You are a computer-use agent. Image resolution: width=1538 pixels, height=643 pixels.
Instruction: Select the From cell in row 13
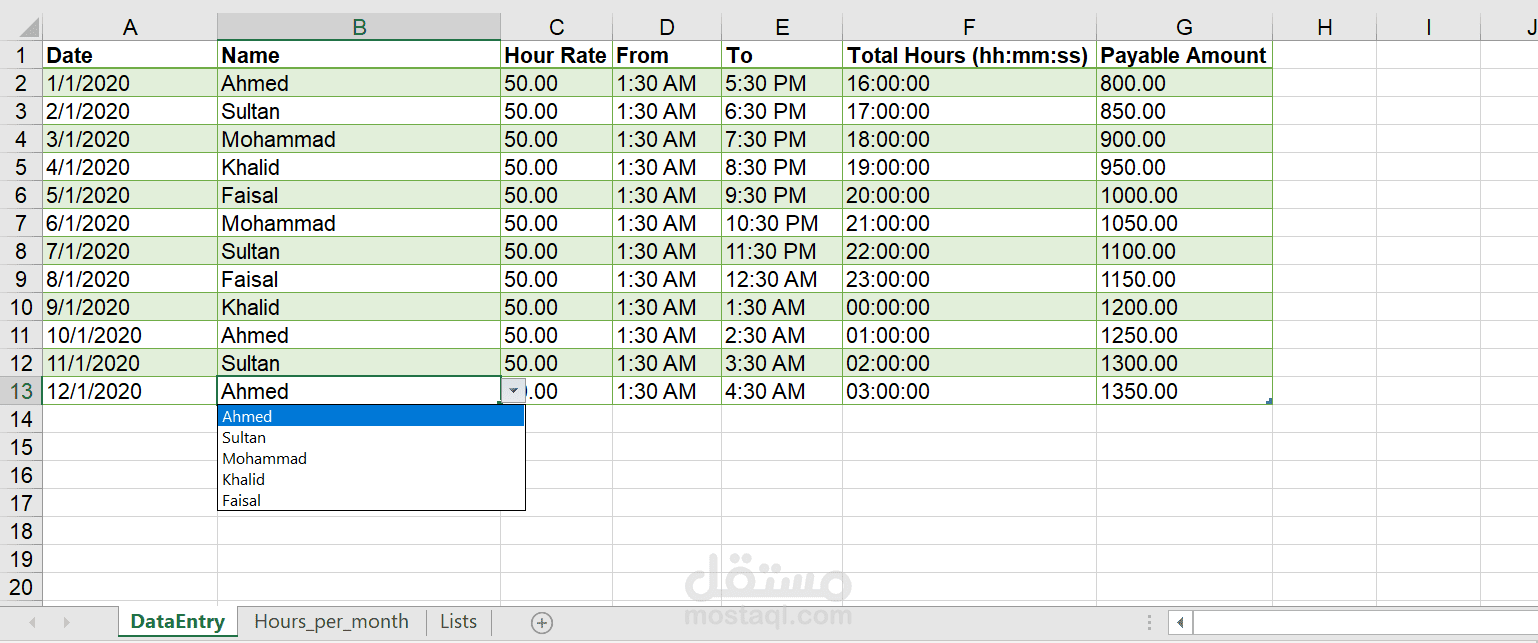coord(667,392)
